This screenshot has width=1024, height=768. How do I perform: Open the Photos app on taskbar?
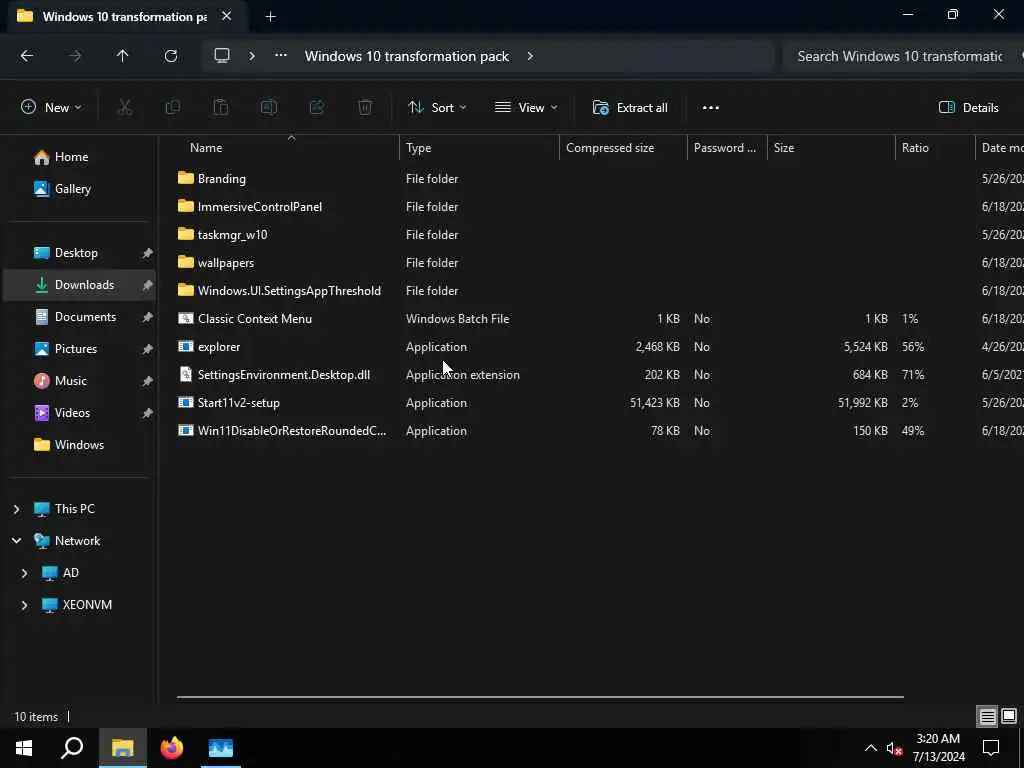221,748
